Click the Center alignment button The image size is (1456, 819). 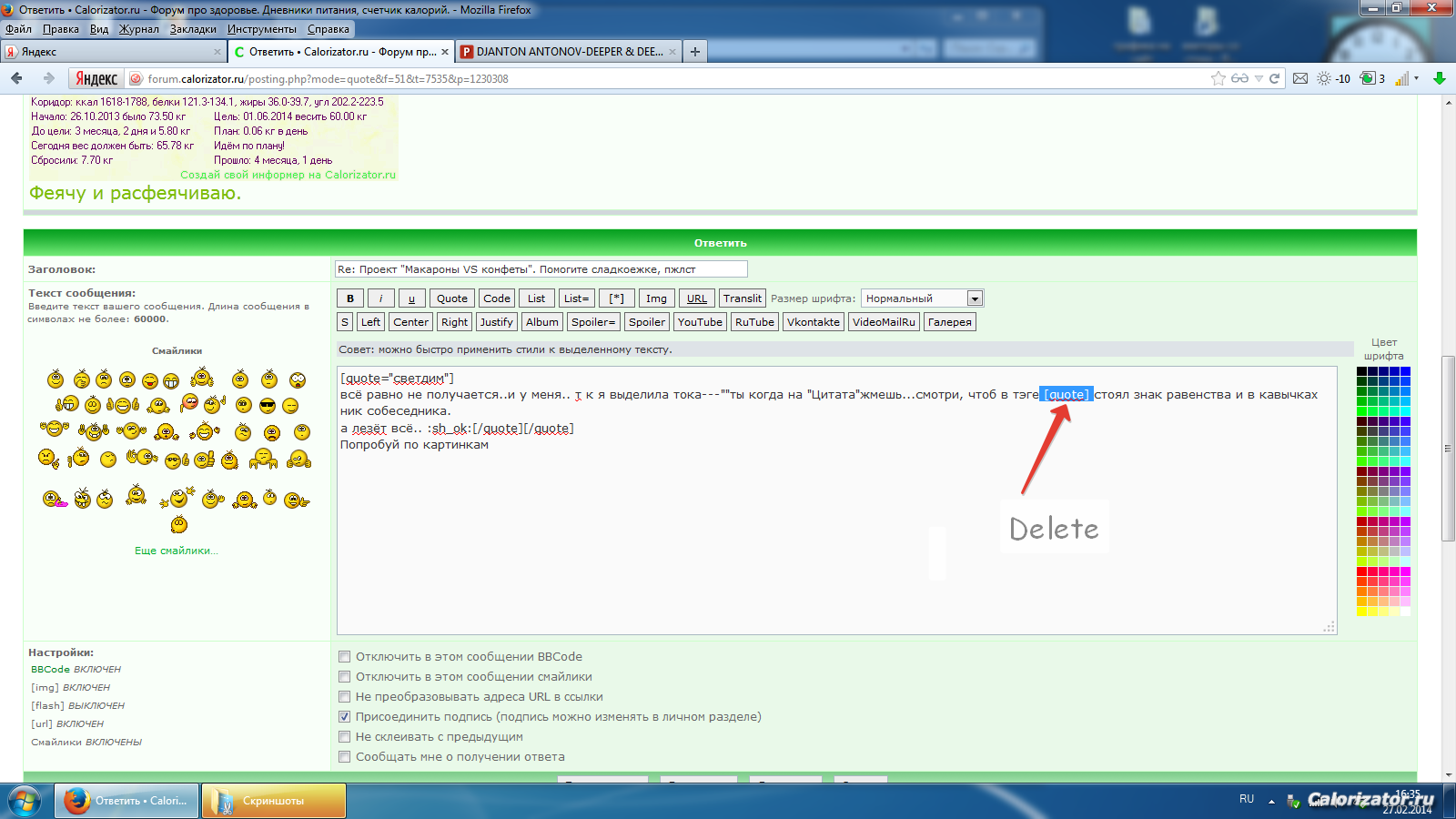point(411,322)
